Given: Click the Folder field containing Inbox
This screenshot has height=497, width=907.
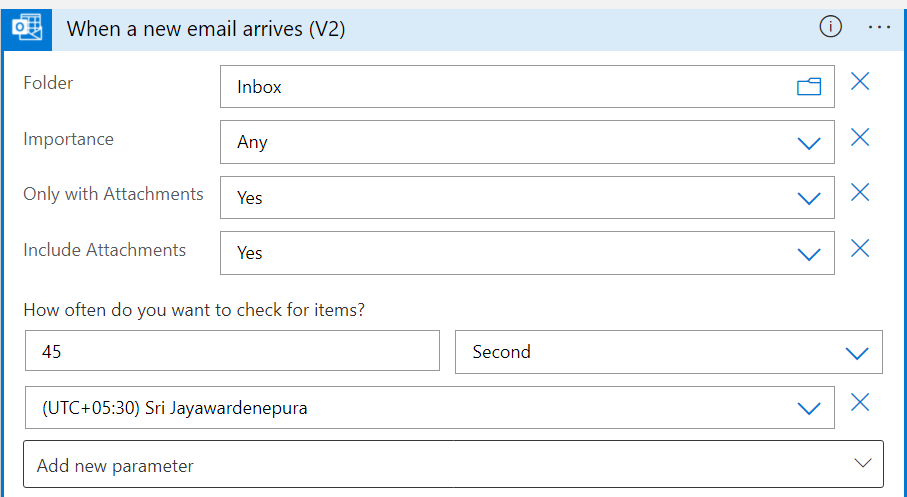Looking at the screenshot, I should [500, 87].
